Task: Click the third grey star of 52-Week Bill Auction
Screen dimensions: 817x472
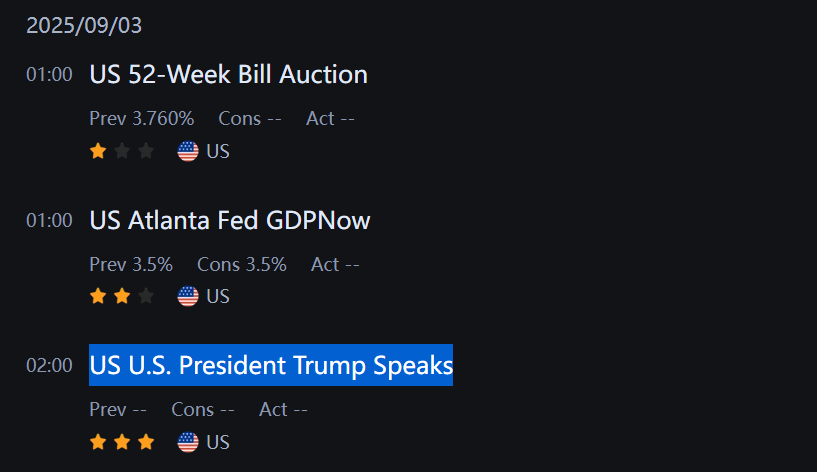Action: (x=146, y=151)
